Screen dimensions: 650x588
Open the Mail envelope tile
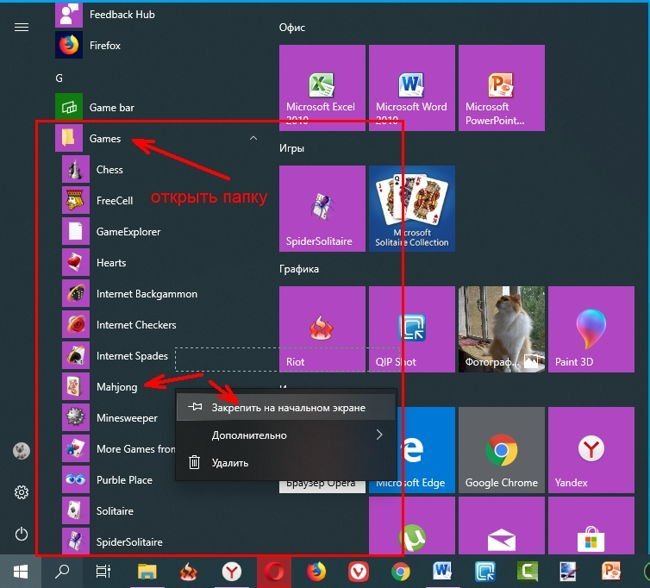click(x=502, y=526)
